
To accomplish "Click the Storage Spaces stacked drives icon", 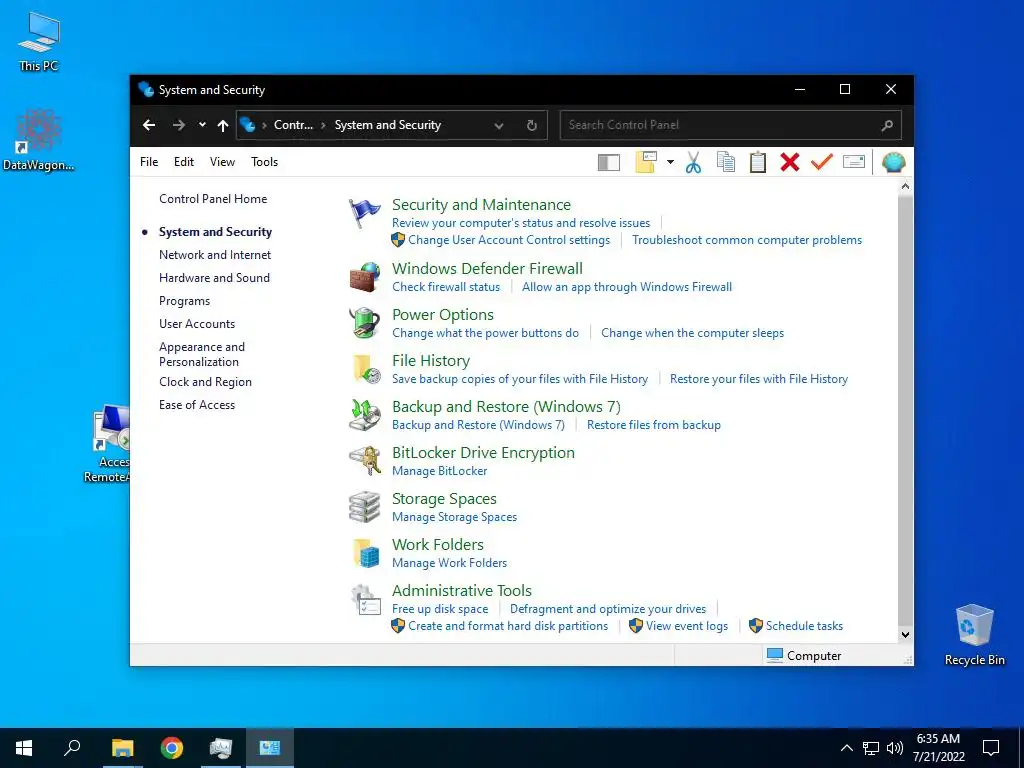I will (365, 507).
